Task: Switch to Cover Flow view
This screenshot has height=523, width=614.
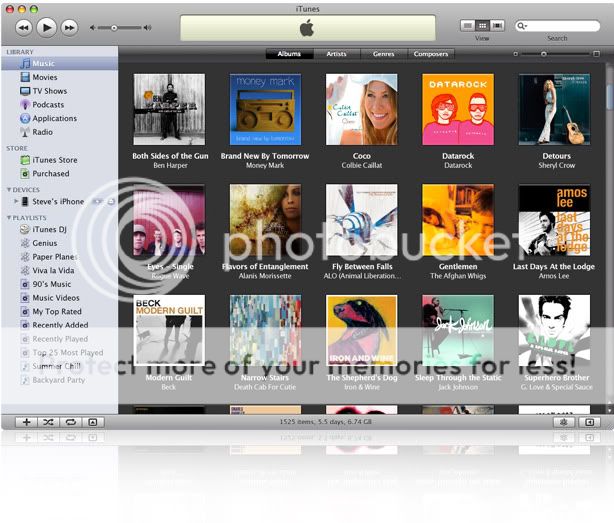Action: tap(497, 25)
